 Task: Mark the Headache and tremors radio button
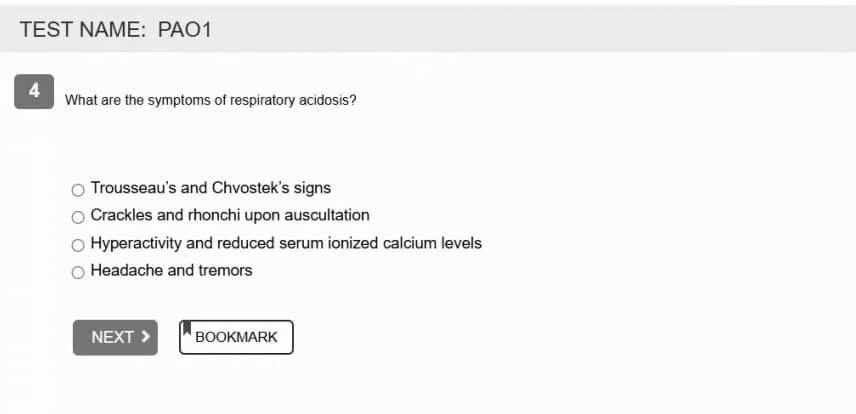click(78, 272)
